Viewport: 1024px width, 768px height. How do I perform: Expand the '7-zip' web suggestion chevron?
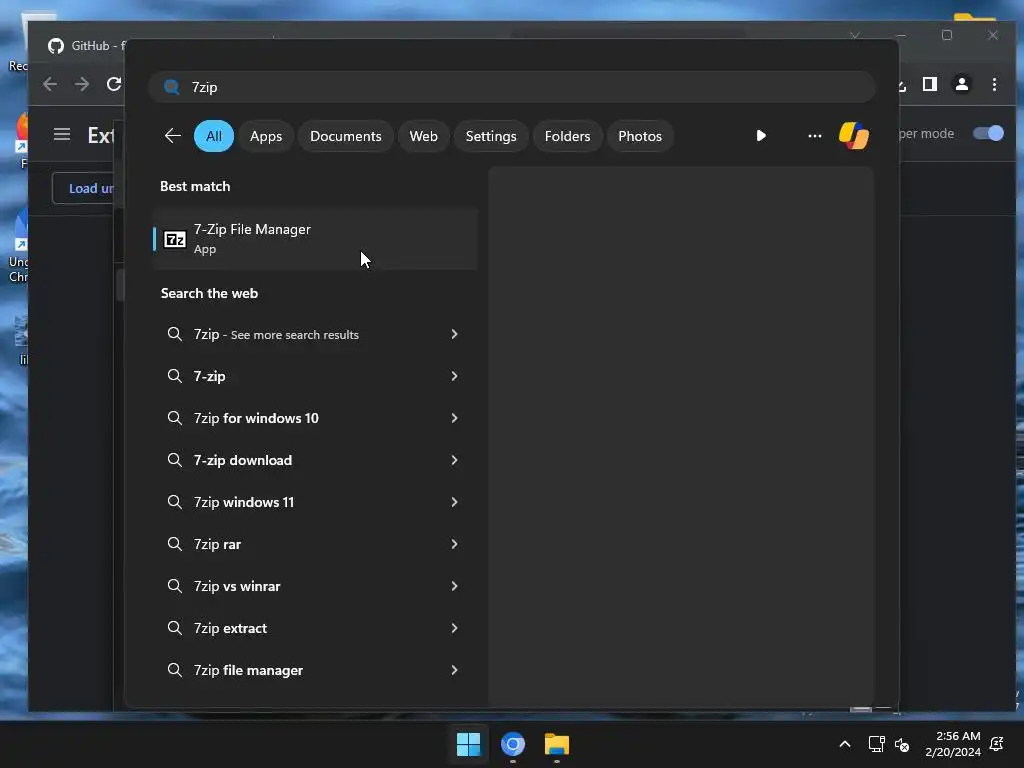pos(454,376)
